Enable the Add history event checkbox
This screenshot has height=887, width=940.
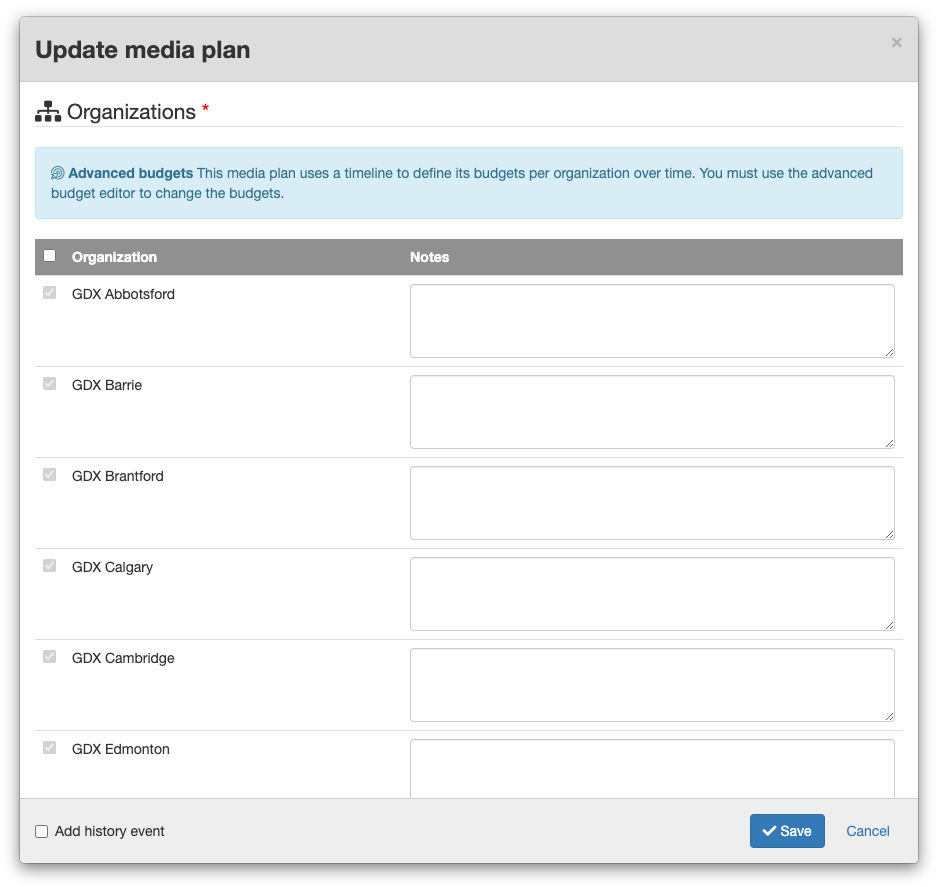pyautogui.click(x=41, y=831)
